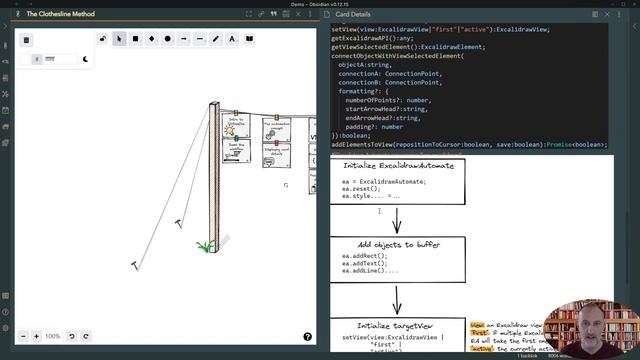The image size is (640, 360).
Task: Toggle reading view in Card Details header
Action: coord(595,14)
